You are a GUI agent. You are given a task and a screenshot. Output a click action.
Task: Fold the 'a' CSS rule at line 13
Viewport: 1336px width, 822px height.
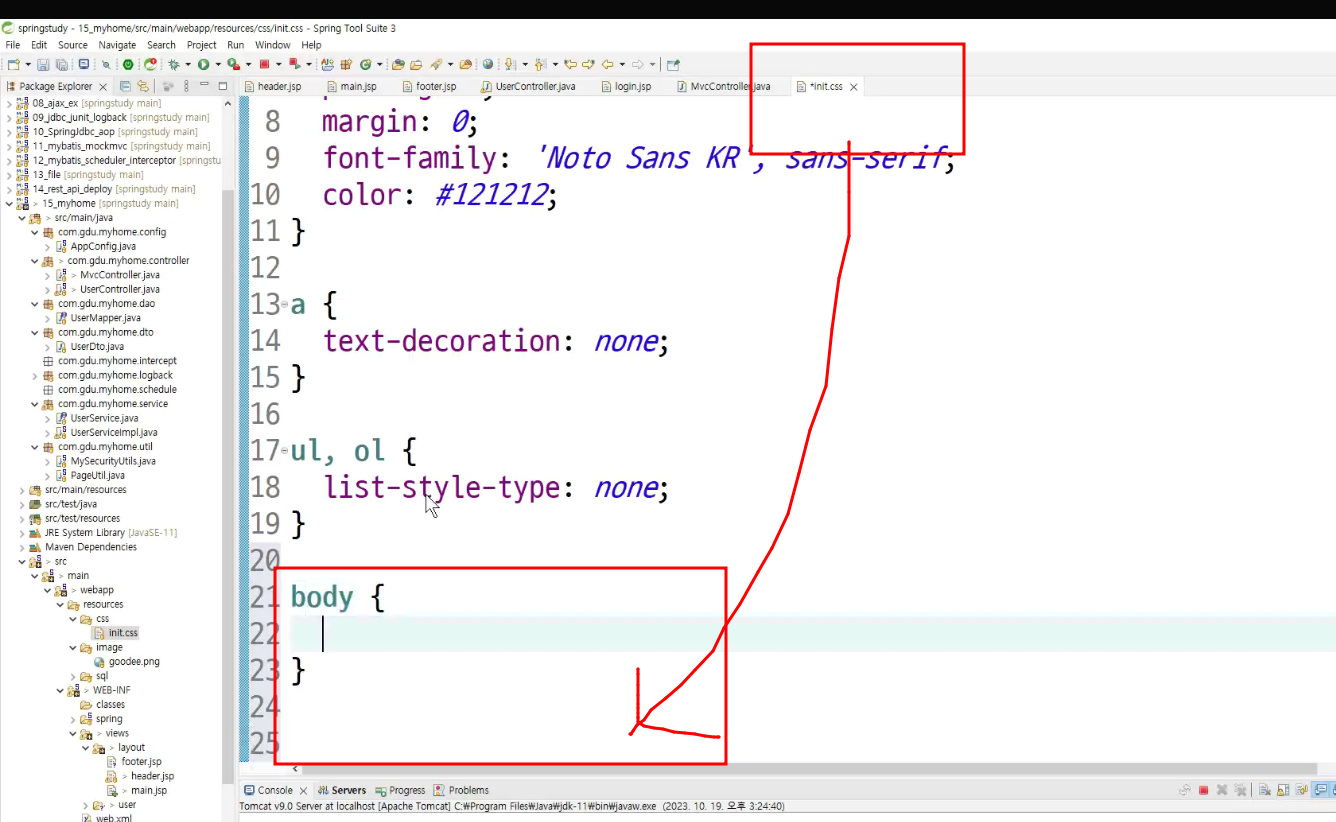284,304
